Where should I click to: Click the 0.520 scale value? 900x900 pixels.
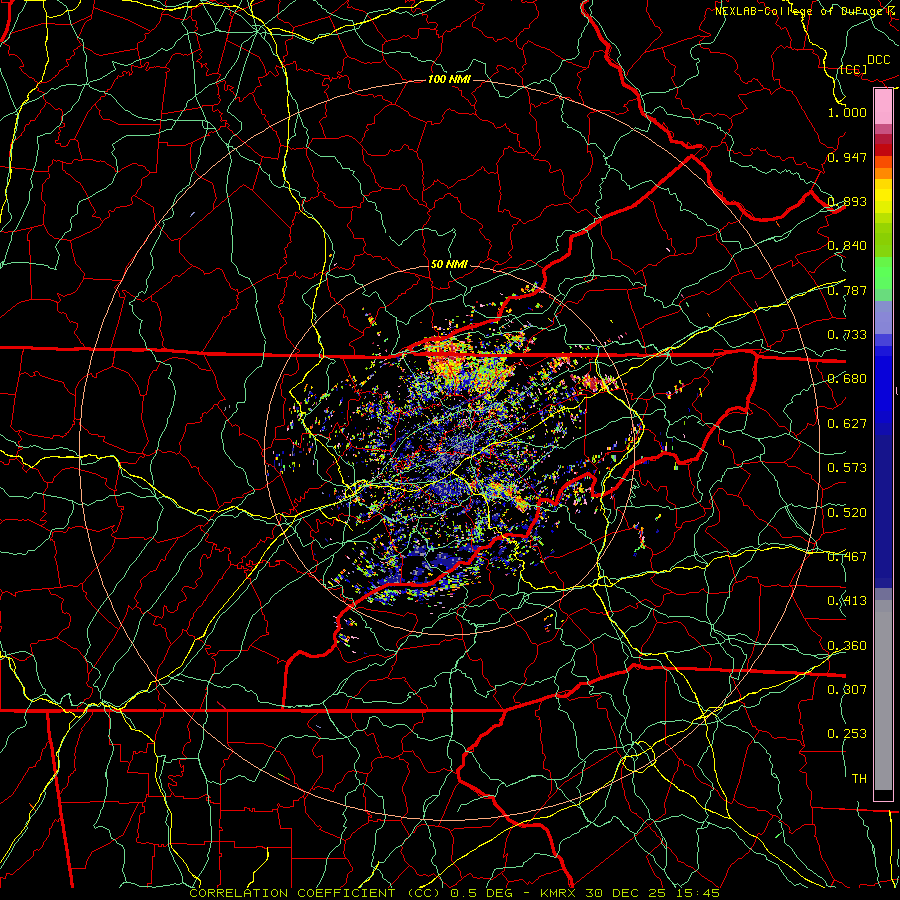click(x=847, y=512)
